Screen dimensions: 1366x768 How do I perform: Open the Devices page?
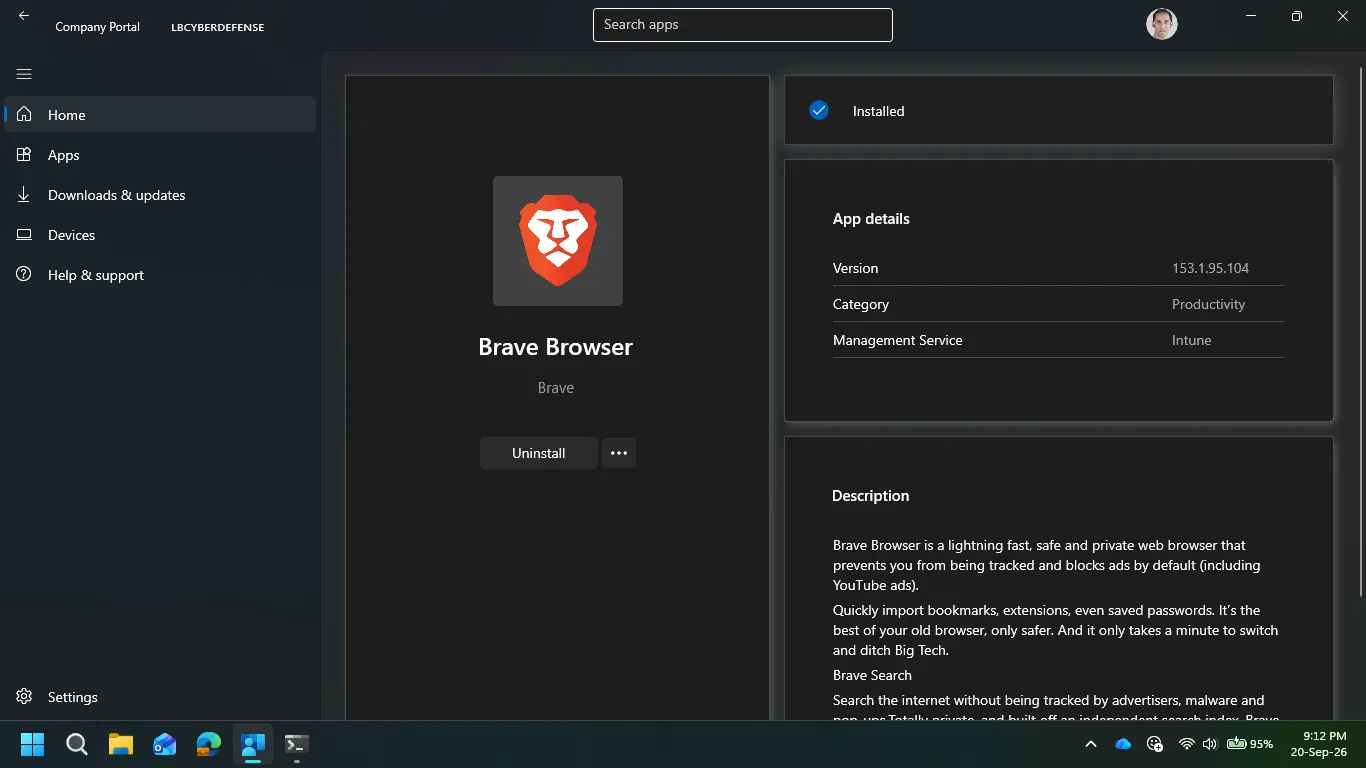coord(160,235)
